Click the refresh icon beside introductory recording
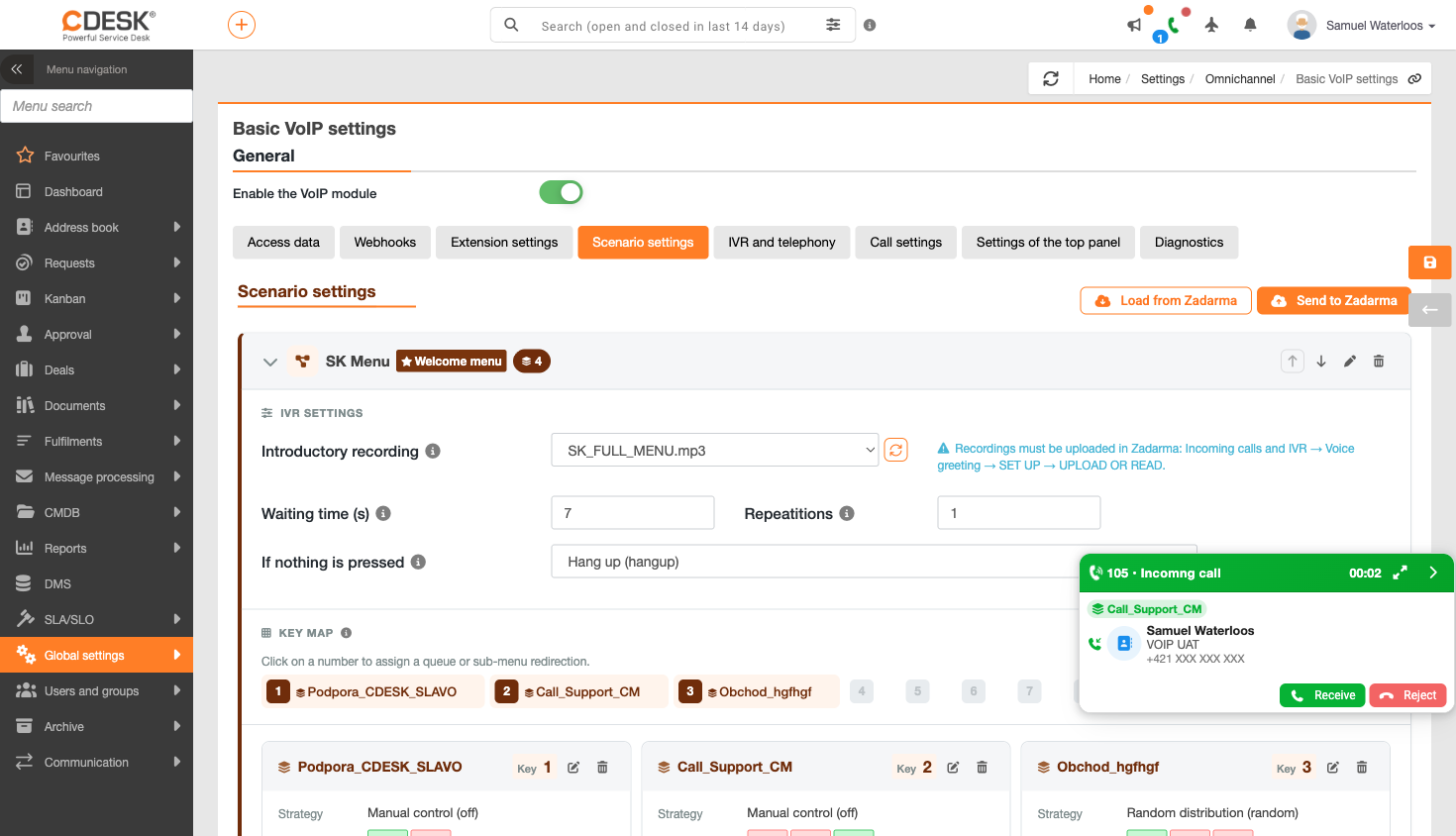This screenshot has width=1456, height=836. 895,450
